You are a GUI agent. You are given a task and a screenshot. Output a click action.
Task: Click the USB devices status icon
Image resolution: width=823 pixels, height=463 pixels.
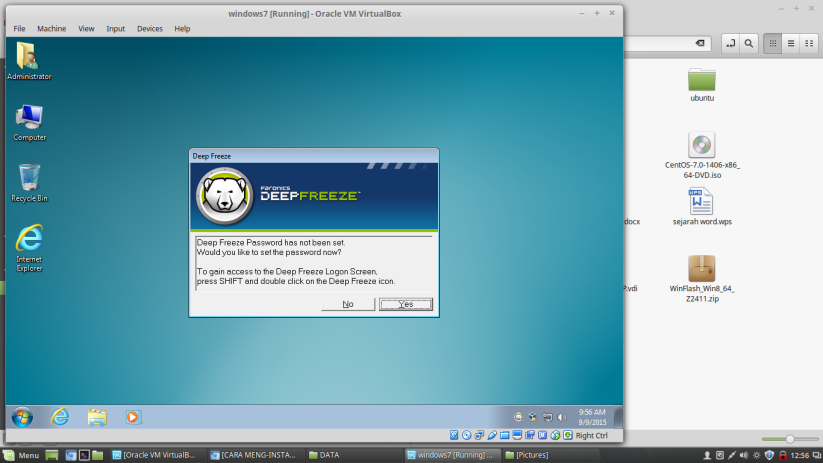point(492,435)
